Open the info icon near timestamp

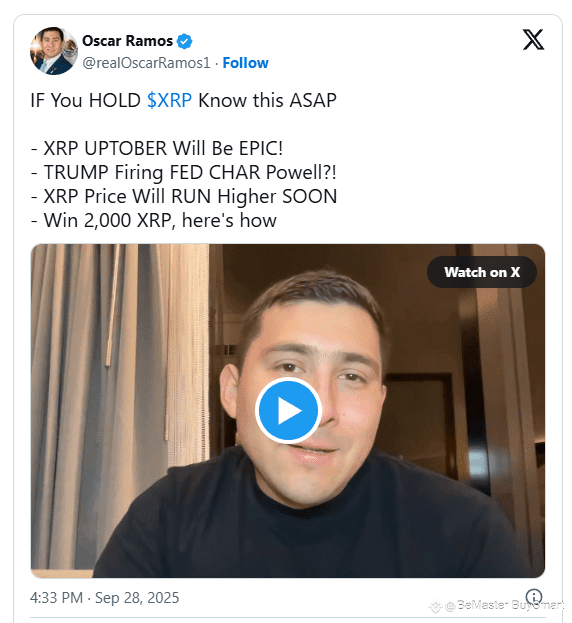point(533,597)
